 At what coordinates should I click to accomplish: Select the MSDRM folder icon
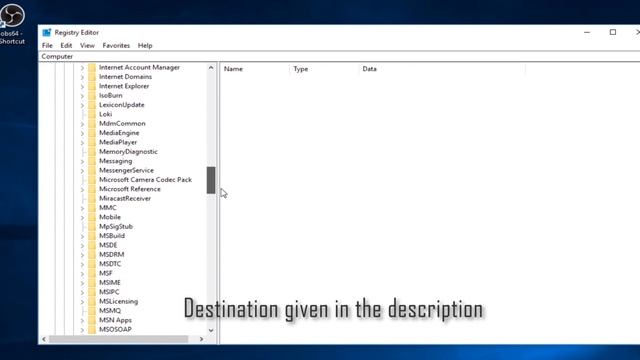coord(92,255)
